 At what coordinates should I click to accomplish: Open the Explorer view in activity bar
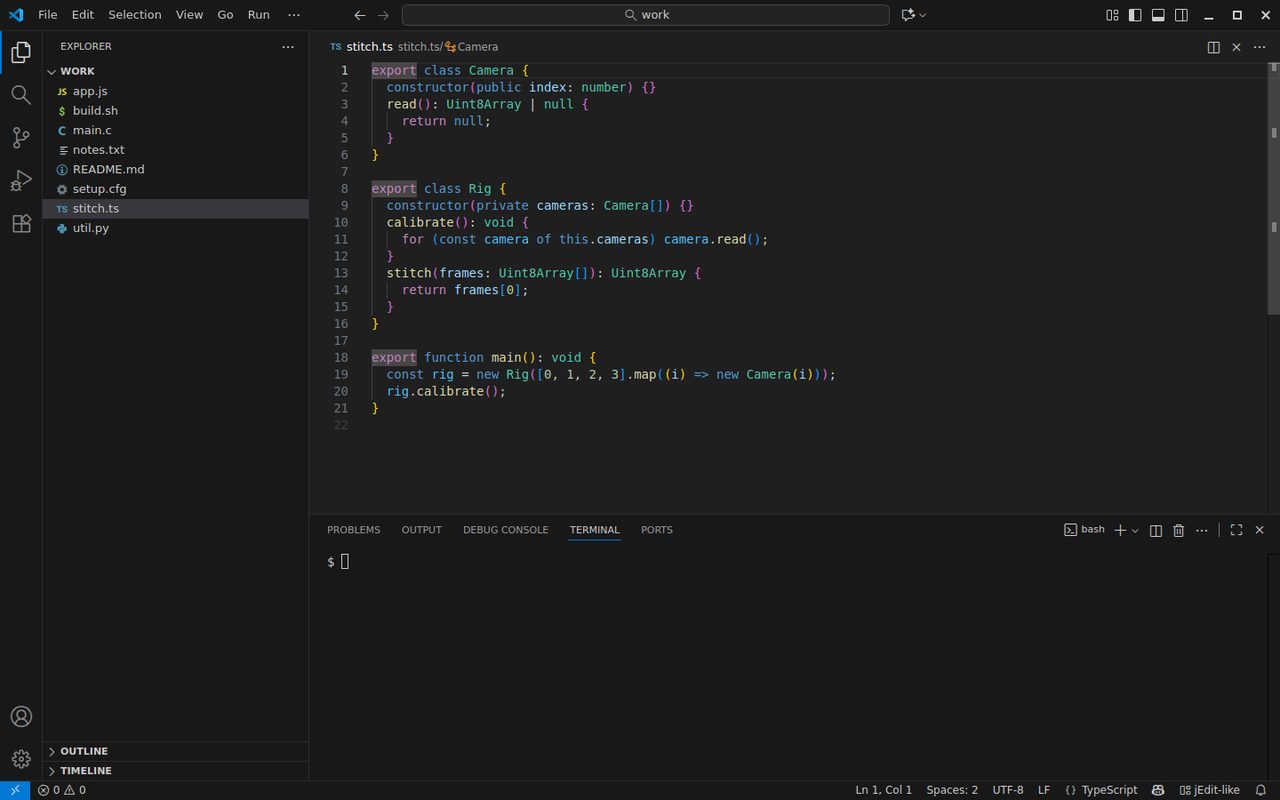pos(21,53)
